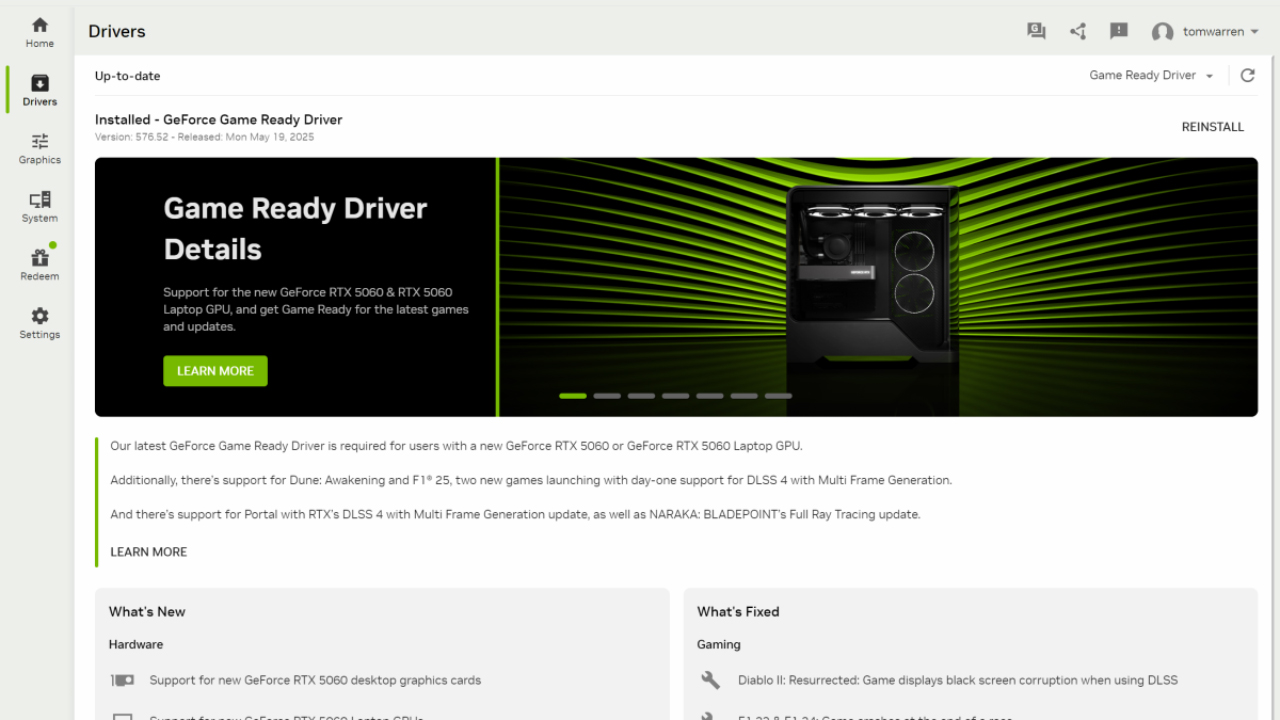Jump to the sixth banner slide indicator

pos(744,396)
